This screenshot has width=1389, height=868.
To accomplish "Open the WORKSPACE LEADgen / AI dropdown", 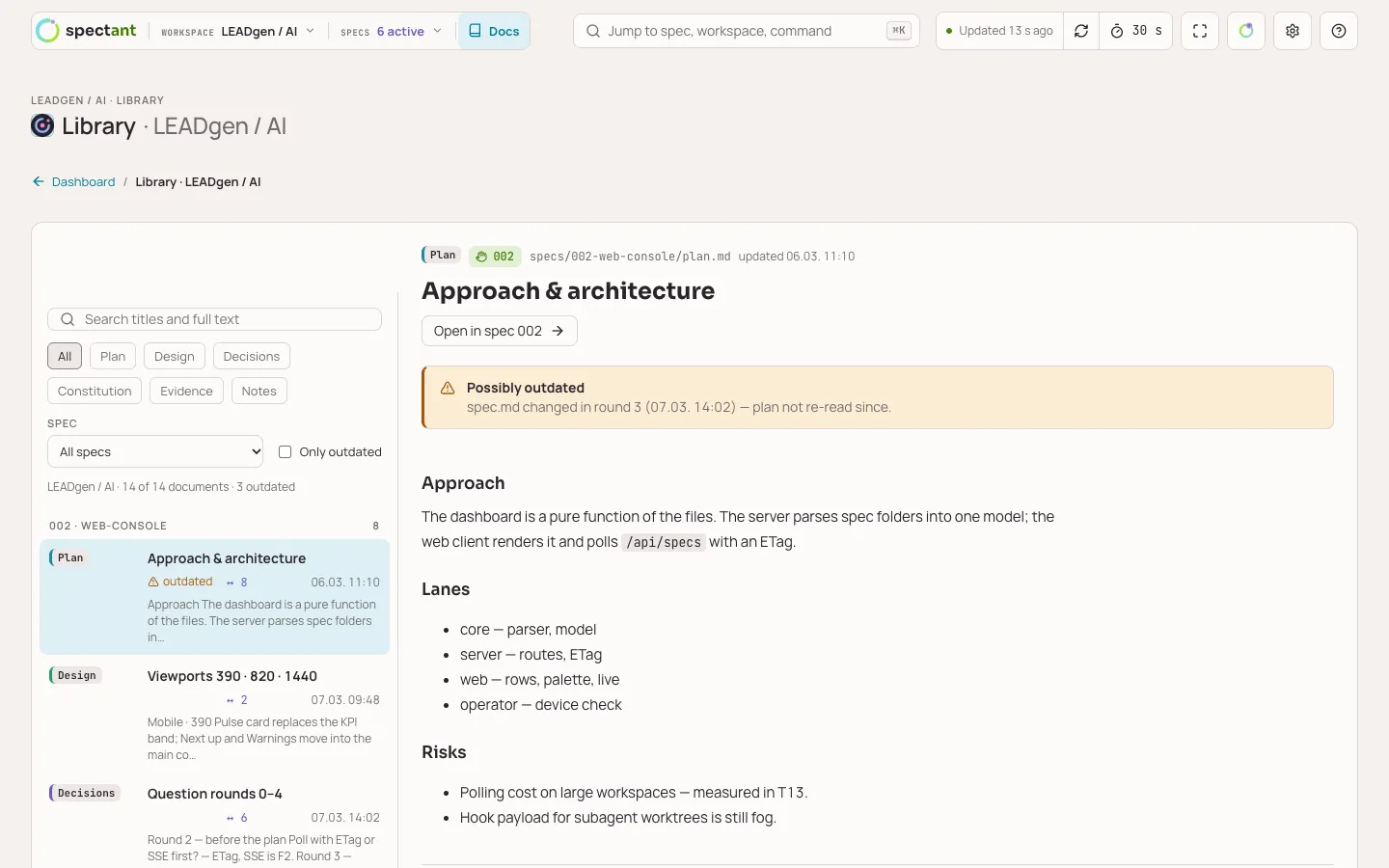I will tap(238, 31).
